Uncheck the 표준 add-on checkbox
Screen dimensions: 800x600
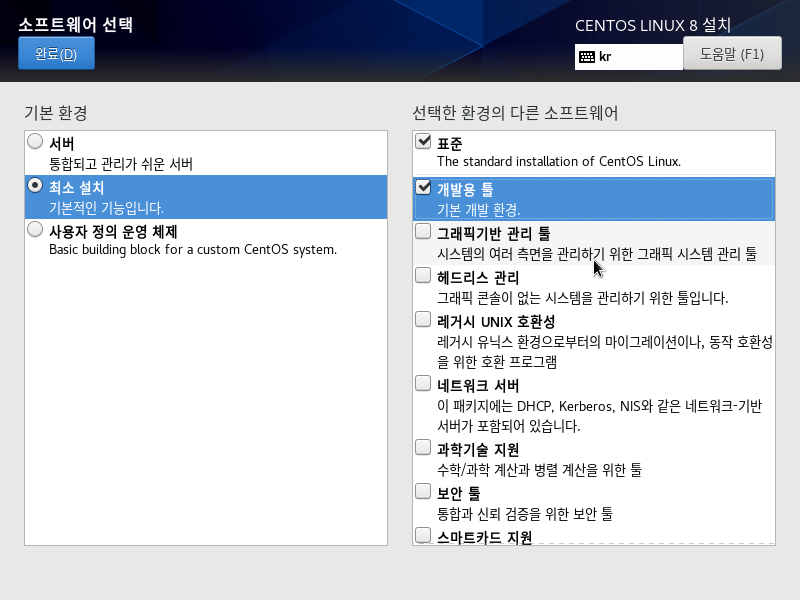point(423,141)
